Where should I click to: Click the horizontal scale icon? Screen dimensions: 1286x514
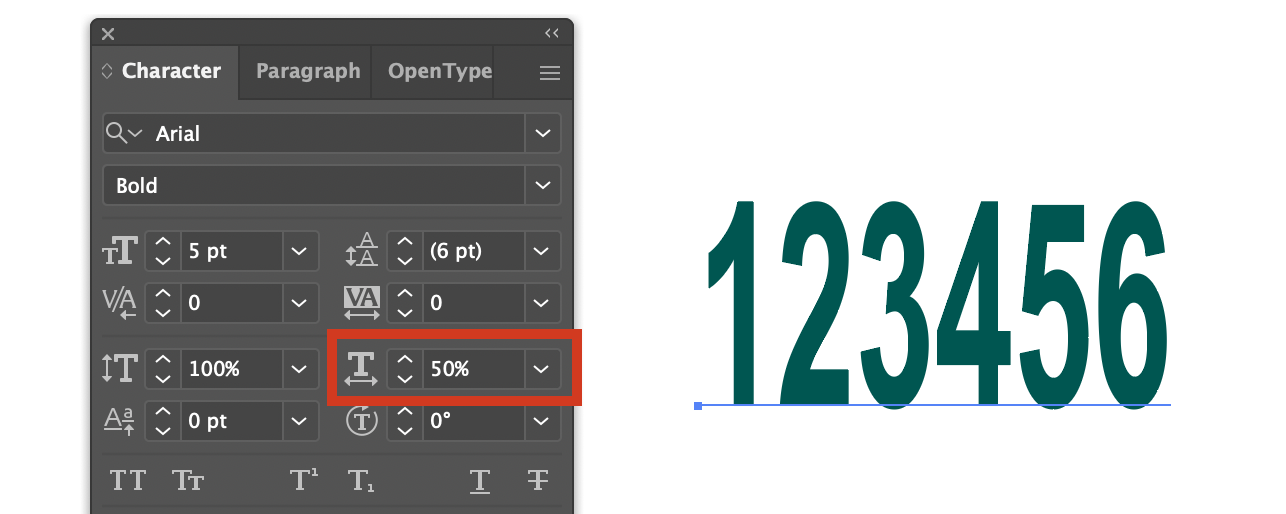point(361,369)
